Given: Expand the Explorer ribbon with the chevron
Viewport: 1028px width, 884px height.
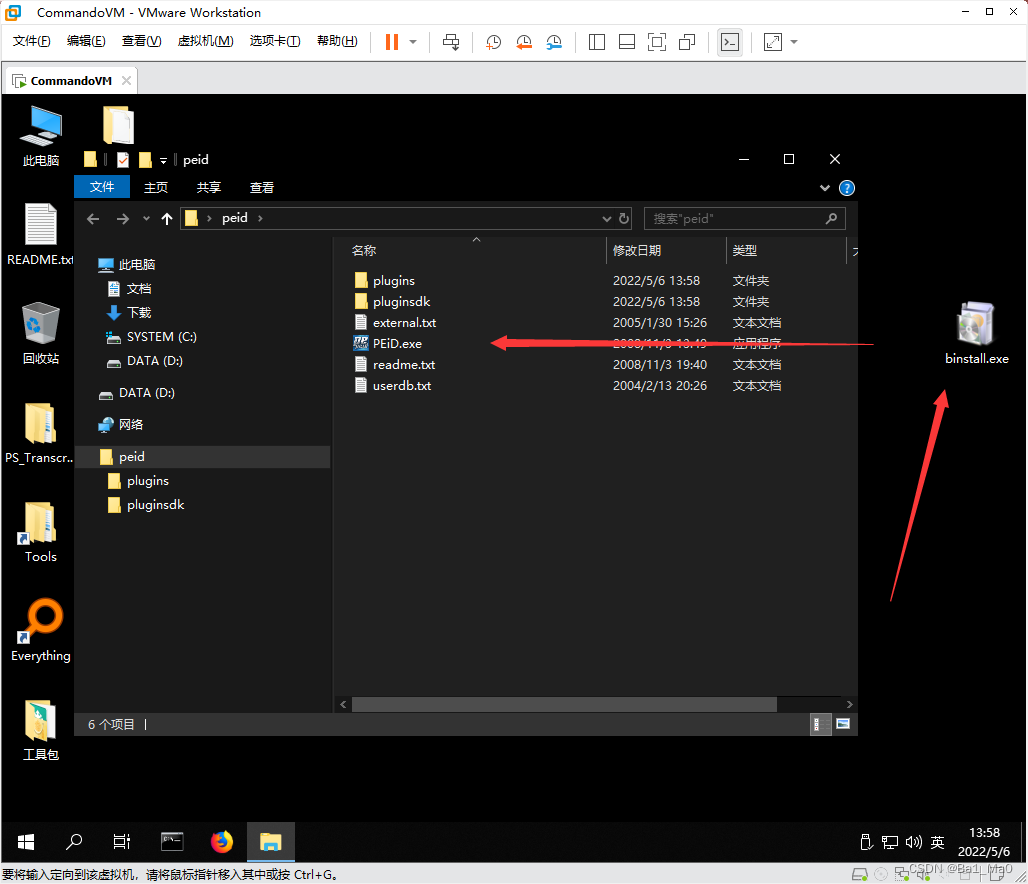Looking at the screenshot, I should point(825,188).
